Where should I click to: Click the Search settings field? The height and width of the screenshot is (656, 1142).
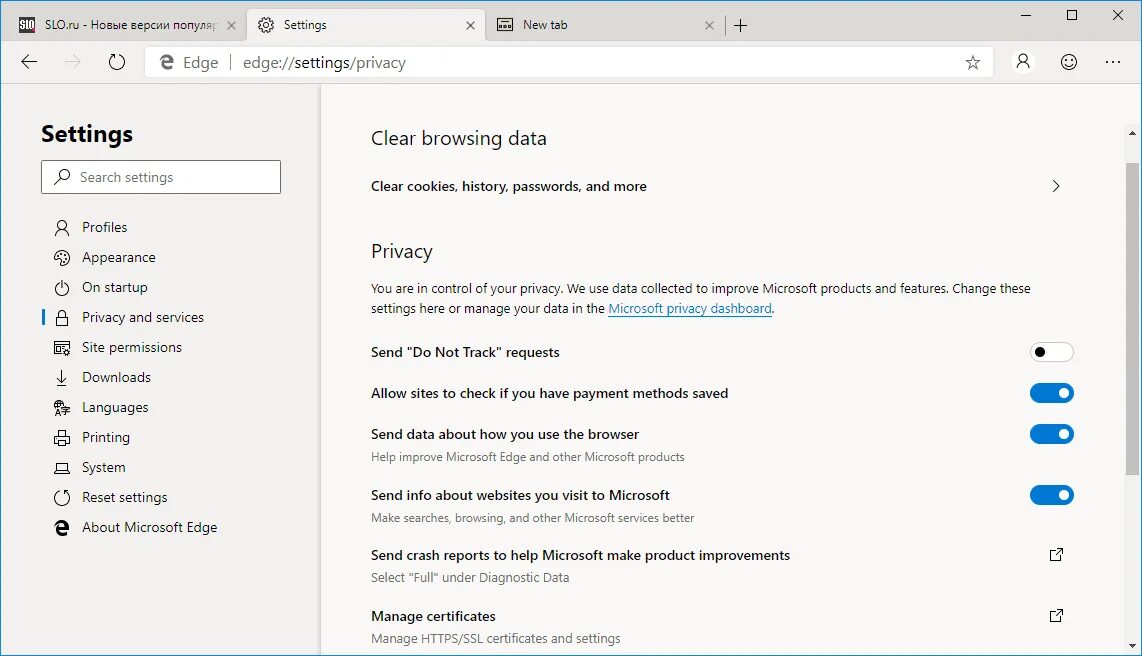tap(160, 177)
